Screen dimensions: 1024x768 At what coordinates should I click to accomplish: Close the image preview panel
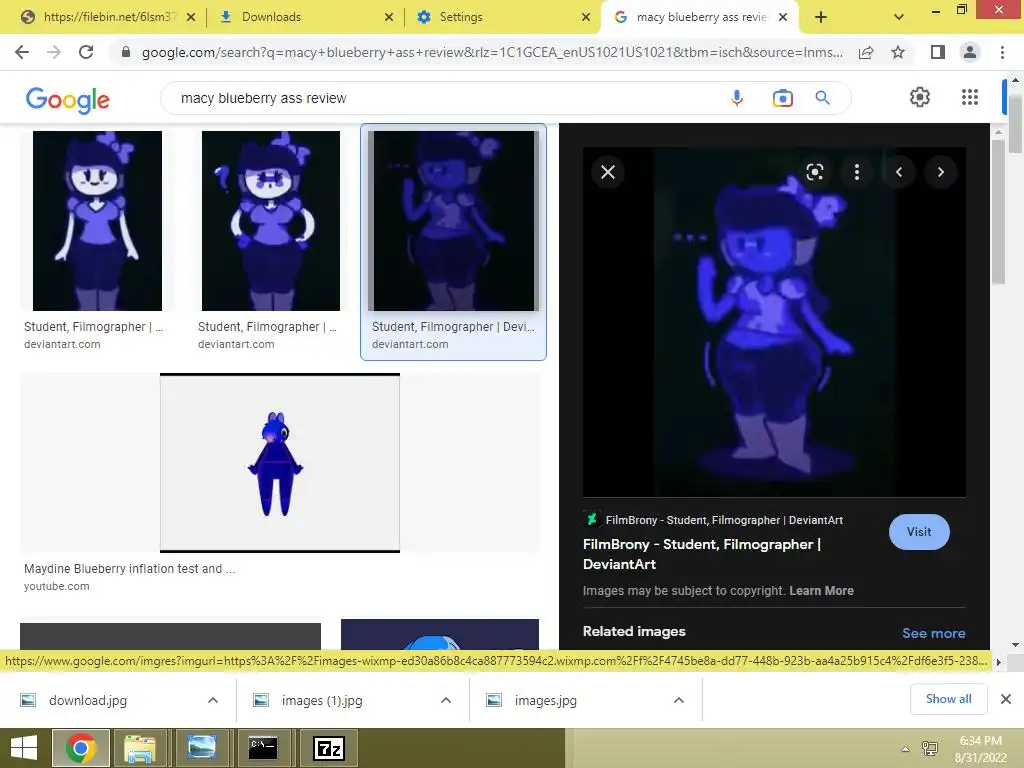[x=608, y=172]
